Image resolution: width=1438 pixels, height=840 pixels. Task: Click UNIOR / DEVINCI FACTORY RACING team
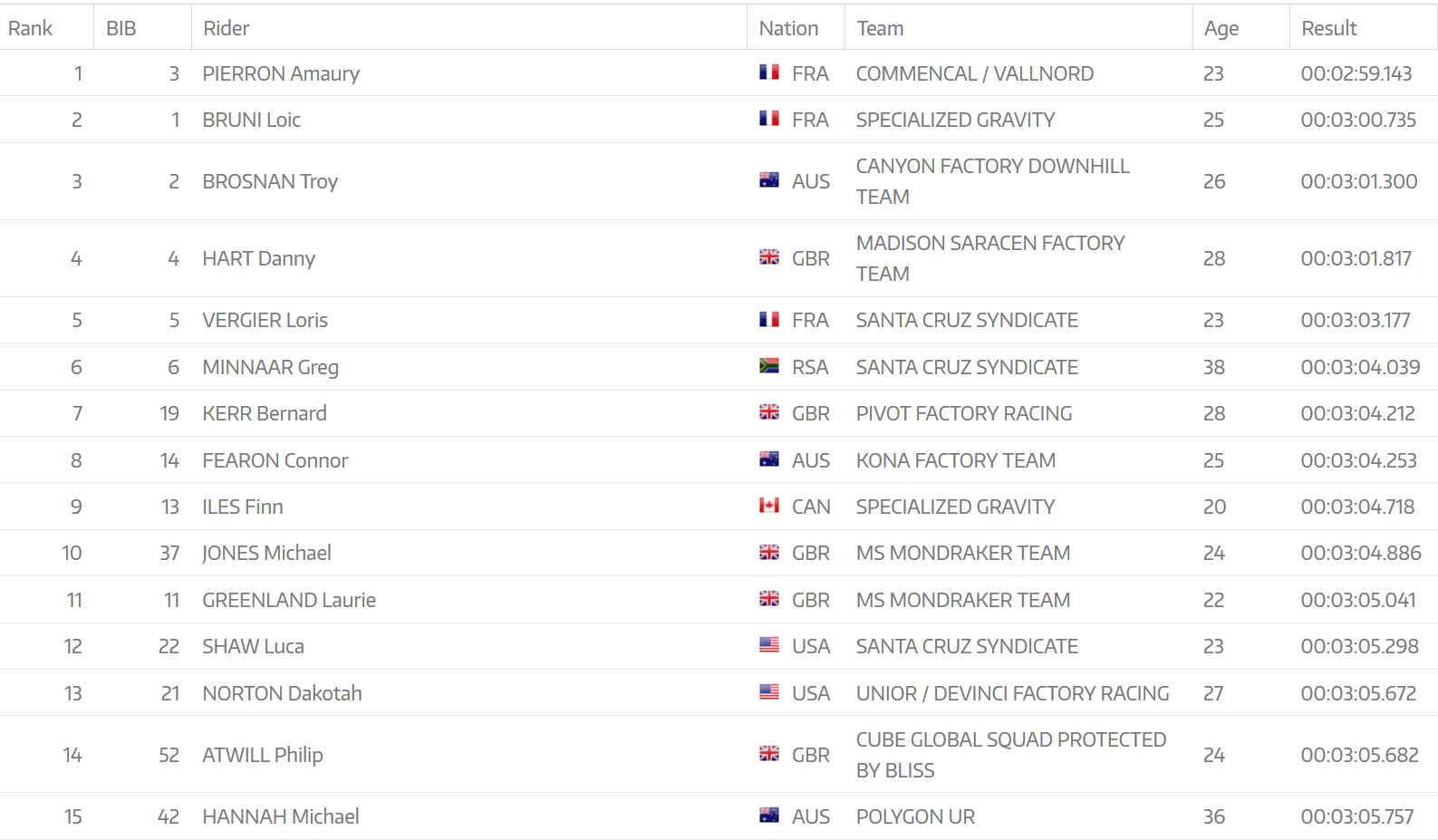[x=1013, y=693]
